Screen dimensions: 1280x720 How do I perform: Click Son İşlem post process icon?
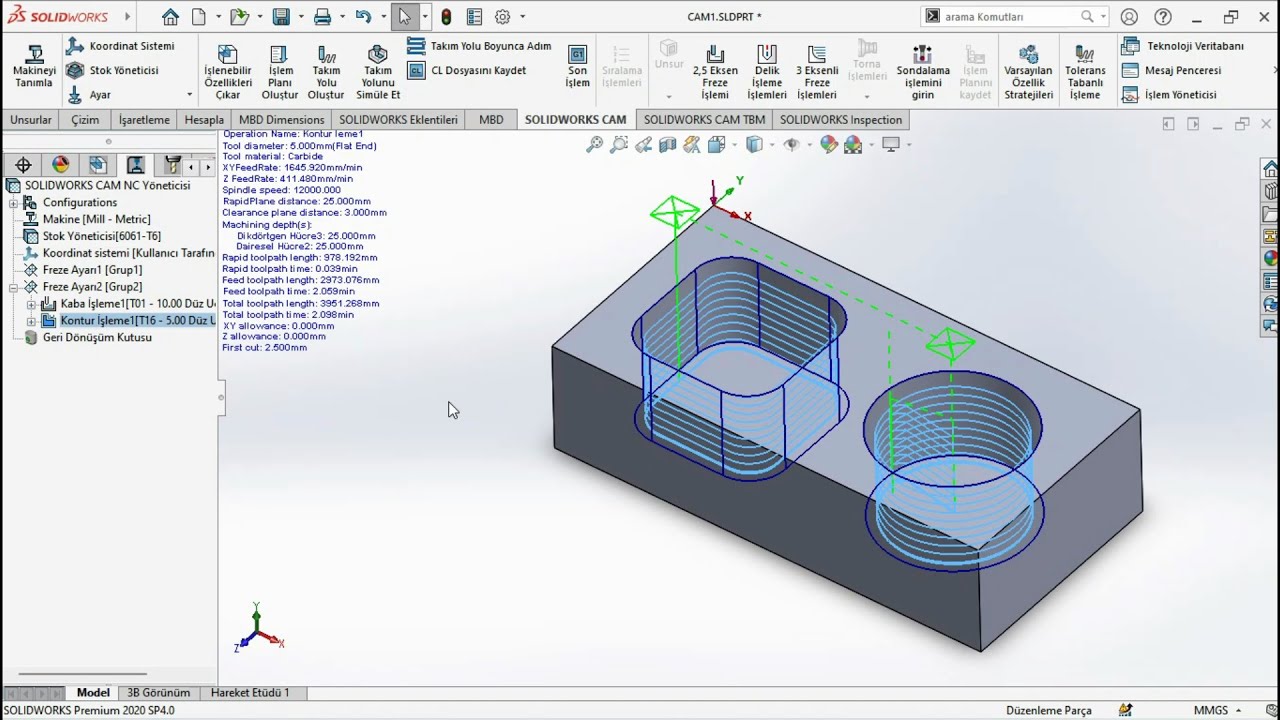[577, 55]
